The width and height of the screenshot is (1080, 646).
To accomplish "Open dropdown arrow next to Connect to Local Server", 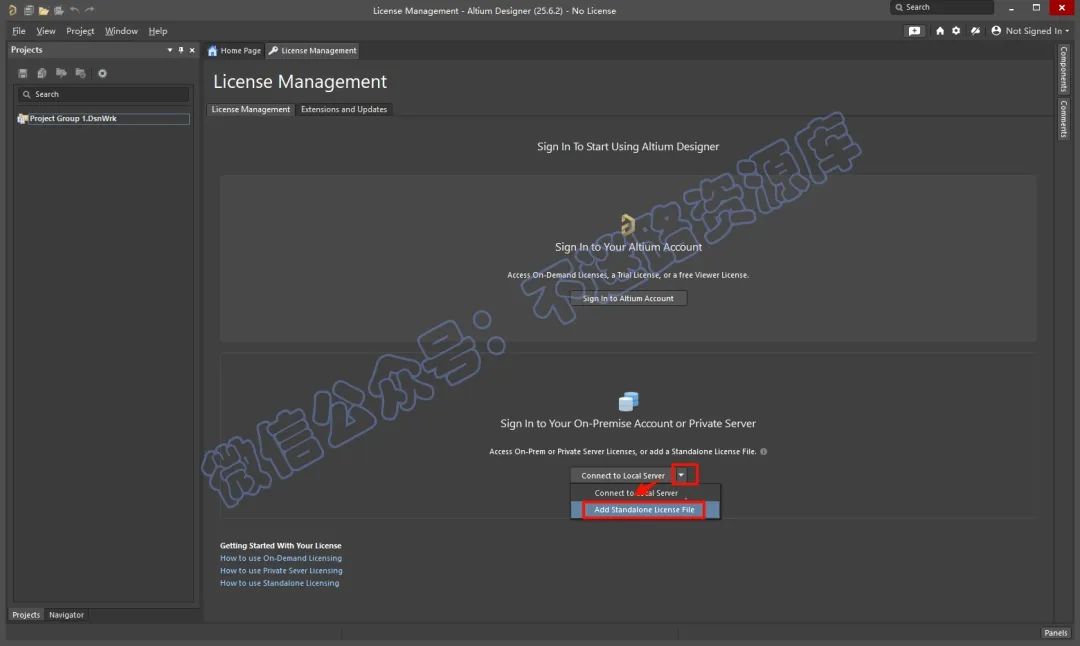I will [681, 475].
